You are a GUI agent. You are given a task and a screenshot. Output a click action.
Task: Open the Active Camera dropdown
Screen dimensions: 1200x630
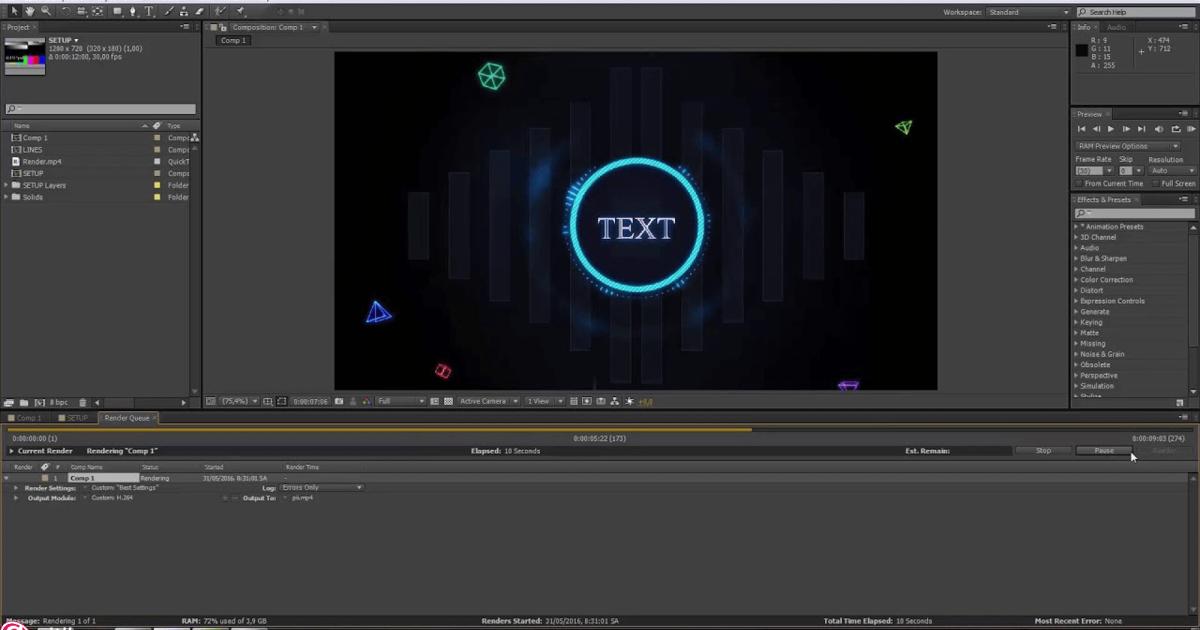pos(487,401)
